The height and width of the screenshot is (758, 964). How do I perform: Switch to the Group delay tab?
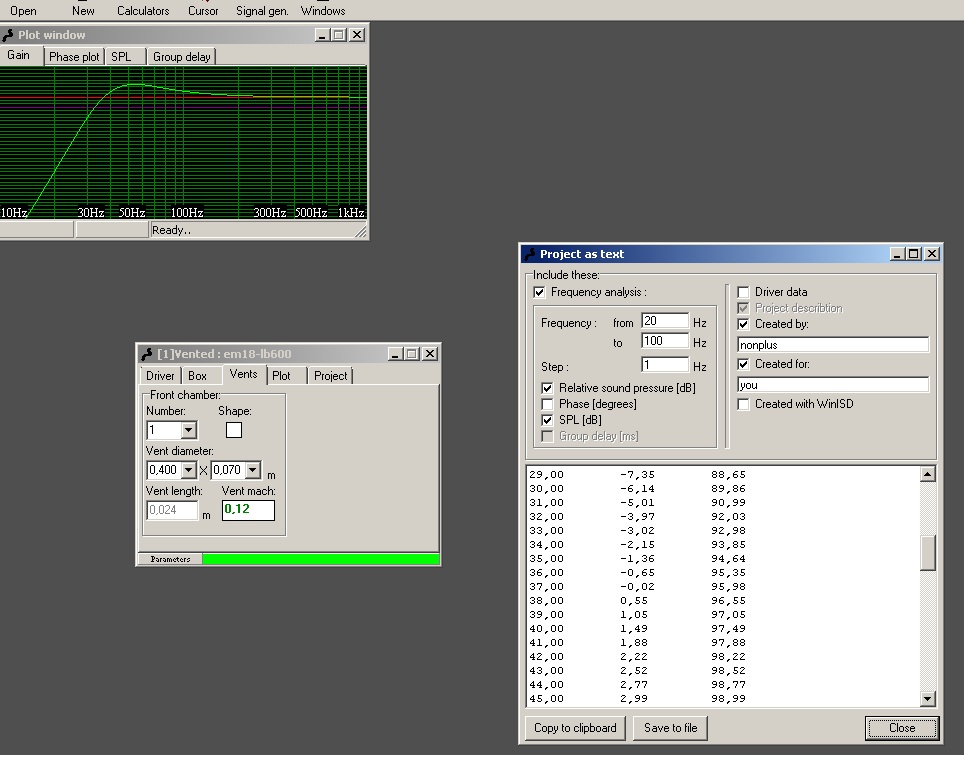click(181, 57)
